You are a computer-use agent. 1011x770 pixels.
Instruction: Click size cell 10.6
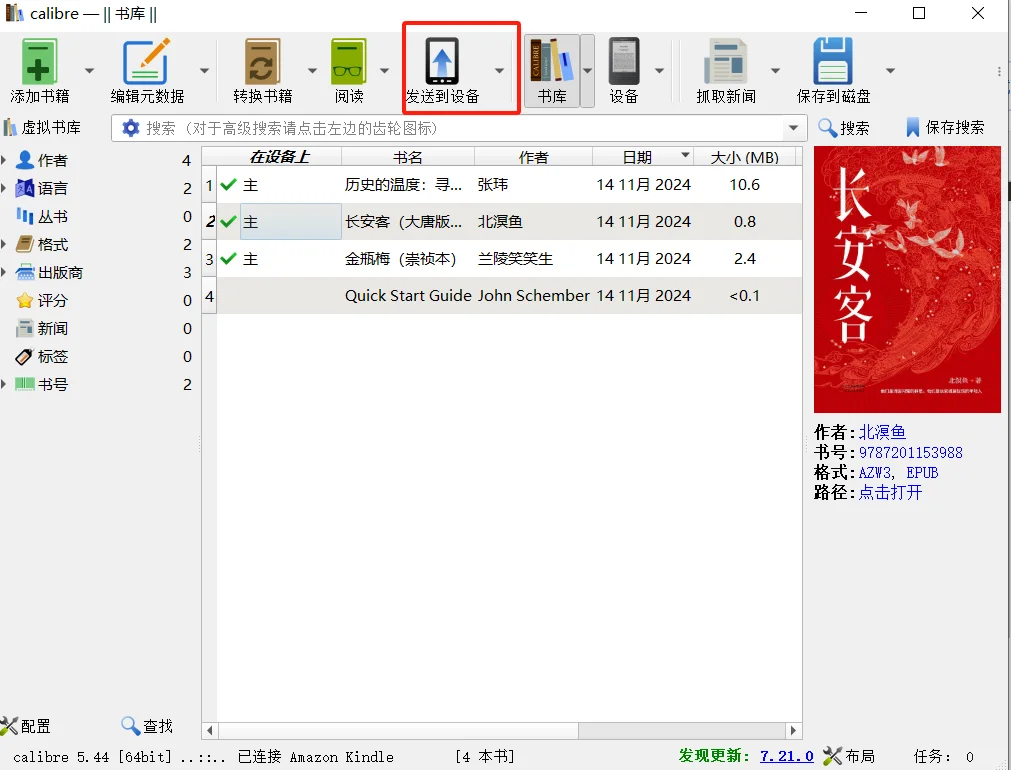pos(745,185)
